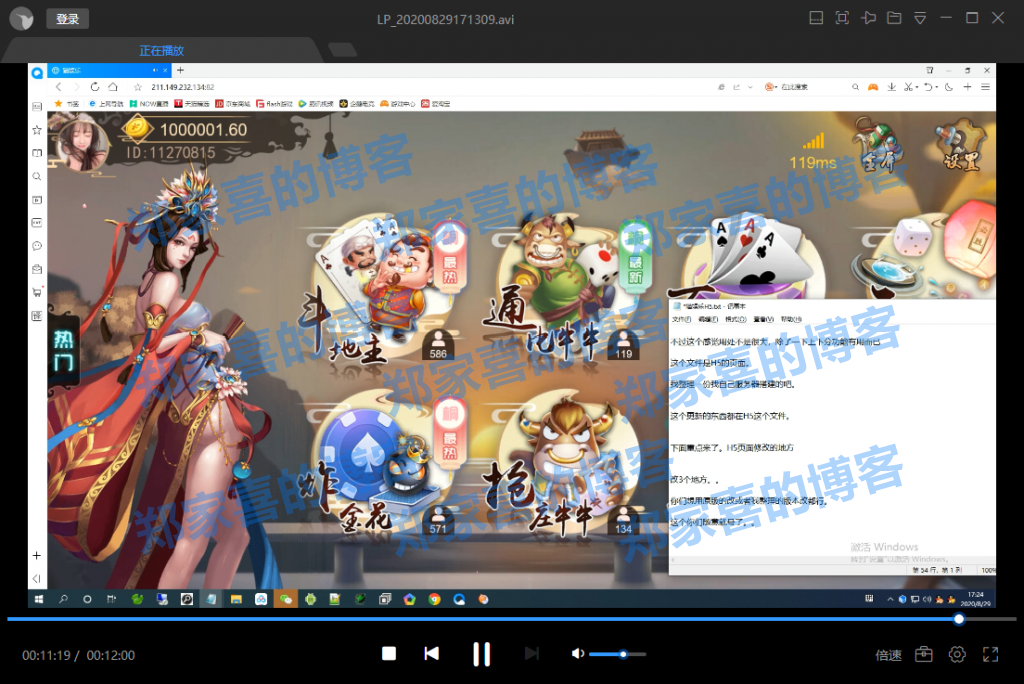Click the 全屏 game button
This screenshot has height=684, width=1024.
(x=878, y=145)
